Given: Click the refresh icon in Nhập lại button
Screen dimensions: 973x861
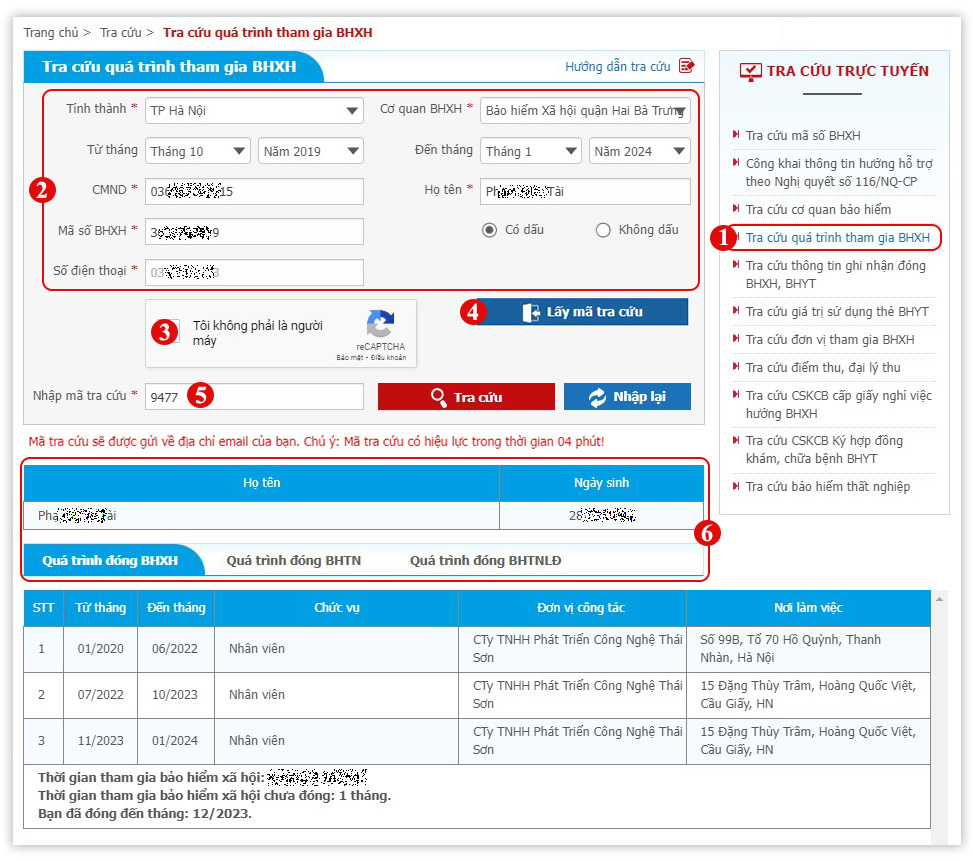Looking at the screenshot, I should tap(597, 397).
